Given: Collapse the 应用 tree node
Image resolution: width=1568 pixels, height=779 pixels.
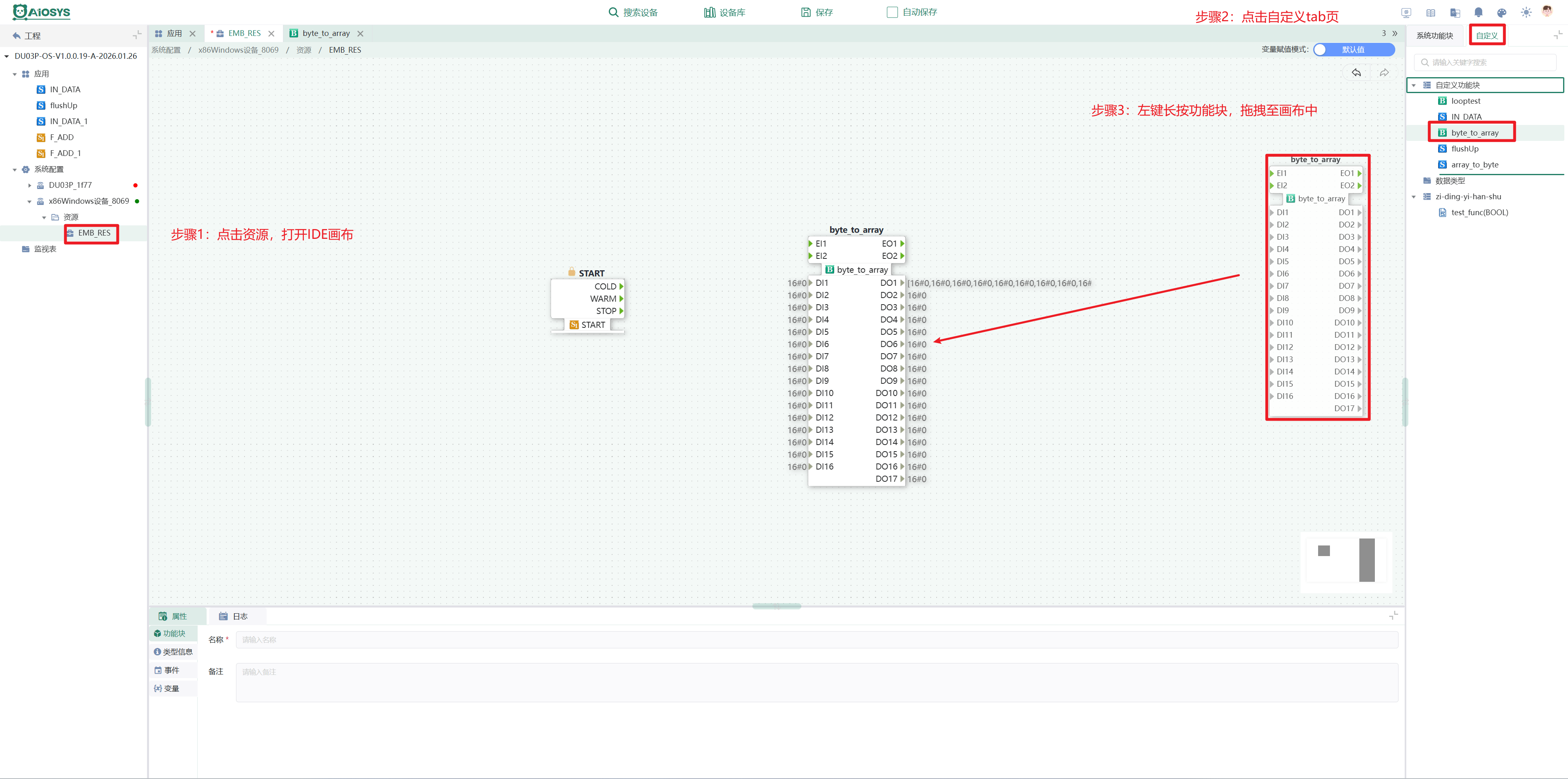Looking at the screenshot, I should click(15, 74).
